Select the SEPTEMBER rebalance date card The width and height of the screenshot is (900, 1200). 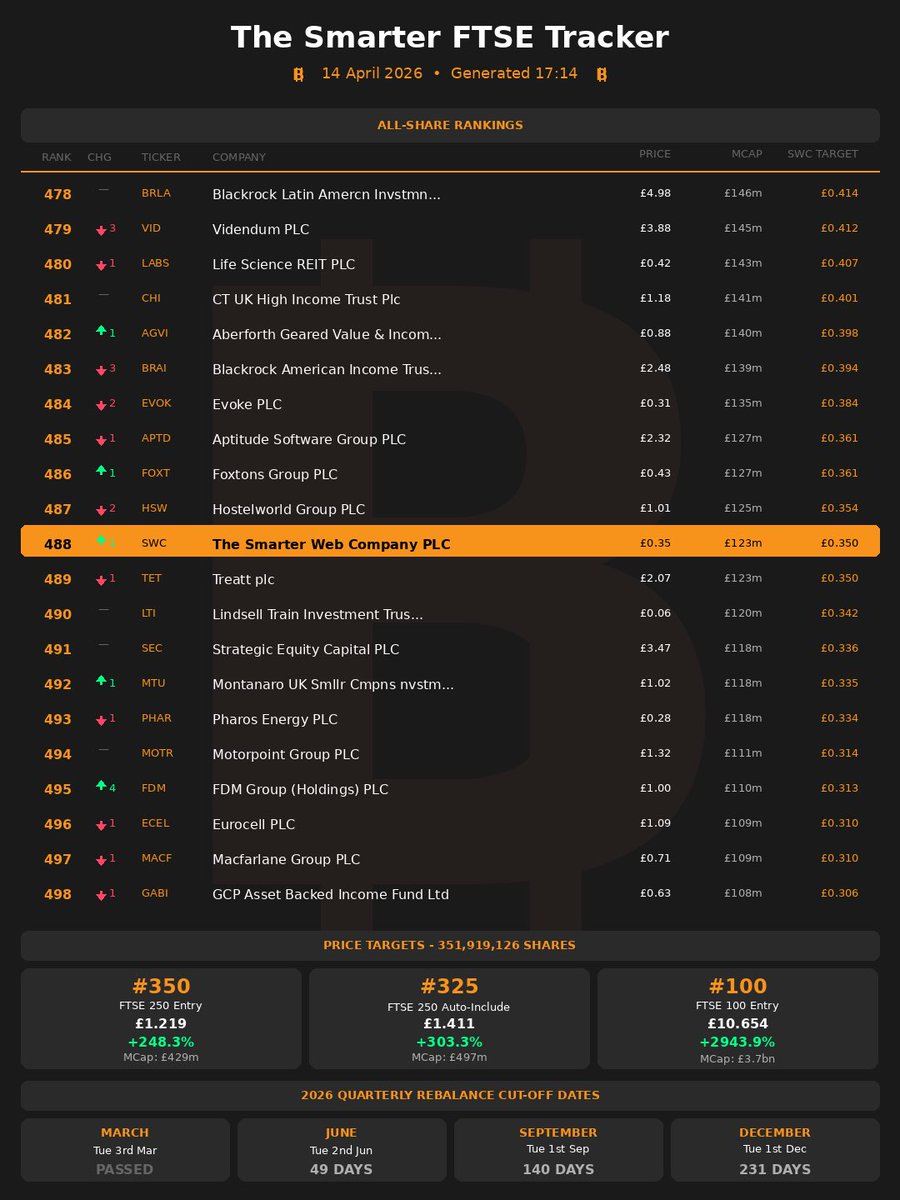click(558, 1150)
